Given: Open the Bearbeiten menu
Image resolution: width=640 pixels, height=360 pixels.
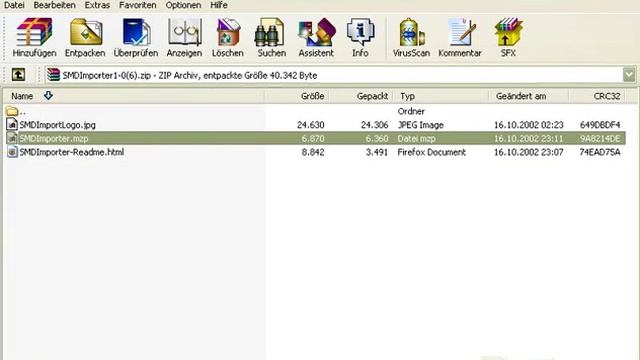Looking at the screenshot, I should pos(54,5).
